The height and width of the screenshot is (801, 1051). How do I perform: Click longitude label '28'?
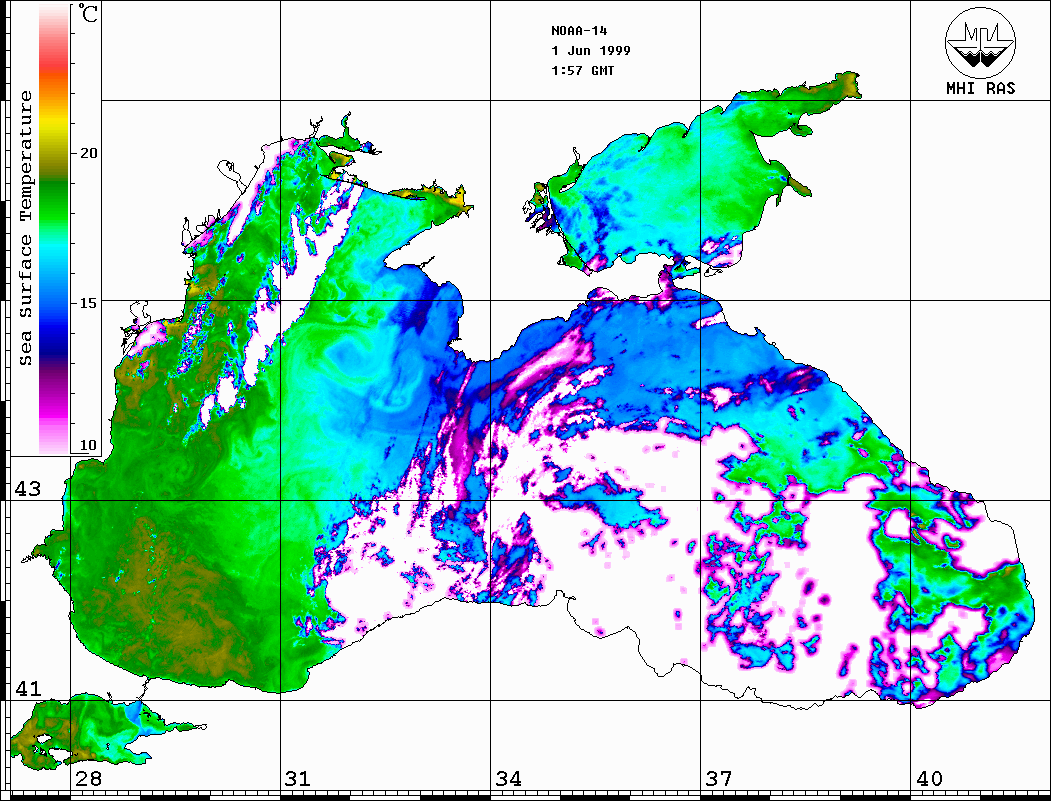[88, 779]
